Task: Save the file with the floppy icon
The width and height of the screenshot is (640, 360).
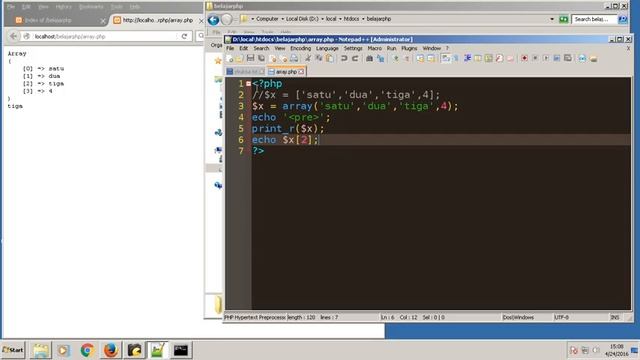Action: click(x=250, y=58)
